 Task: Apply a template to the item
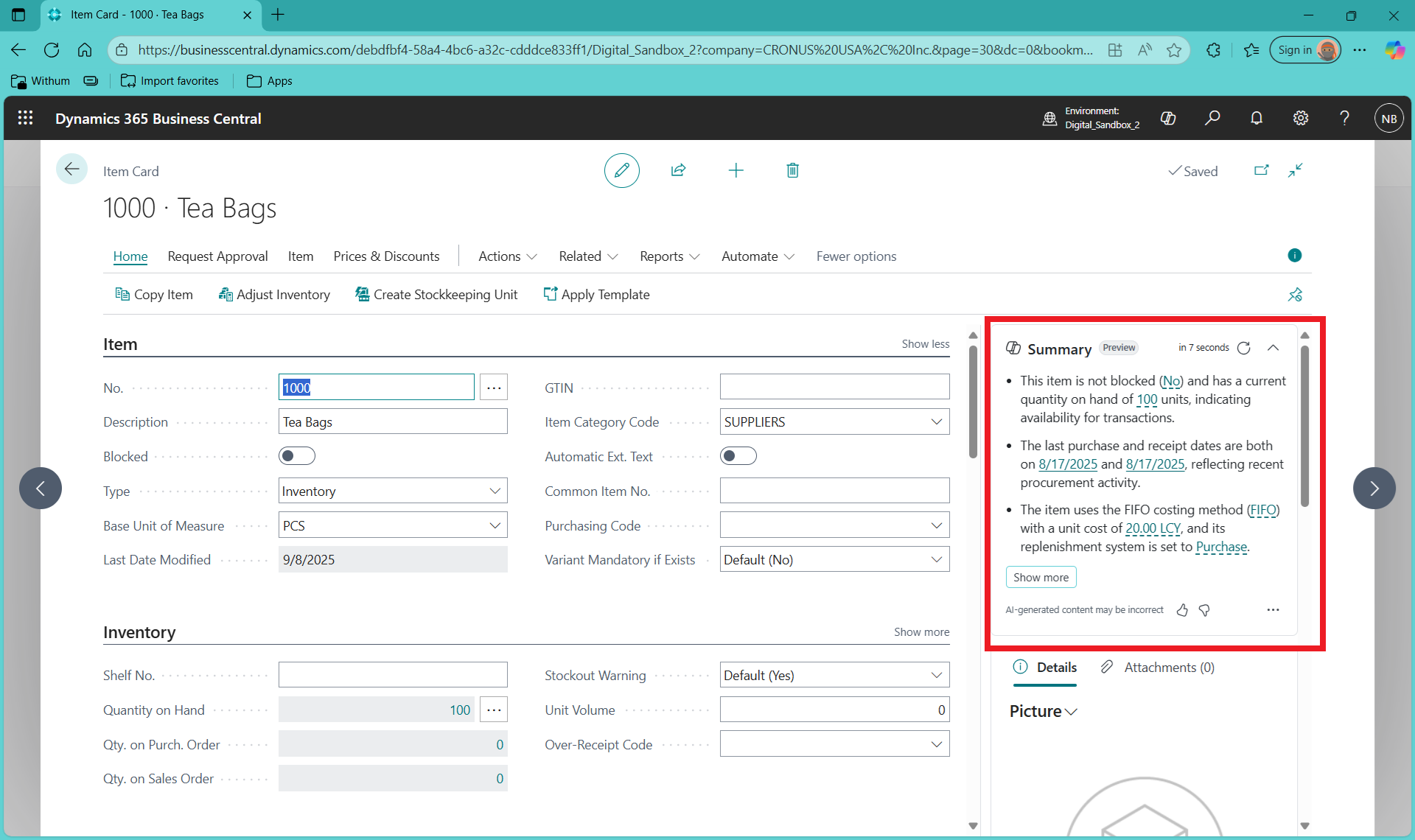(597, 294)
